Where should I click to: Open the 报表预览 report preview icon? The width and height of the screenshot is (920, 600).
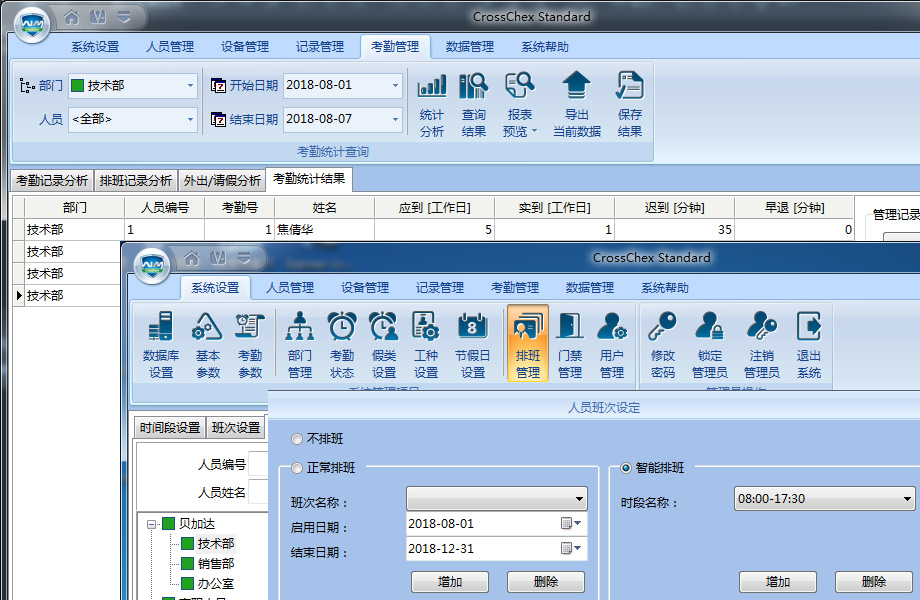[520, 103]
